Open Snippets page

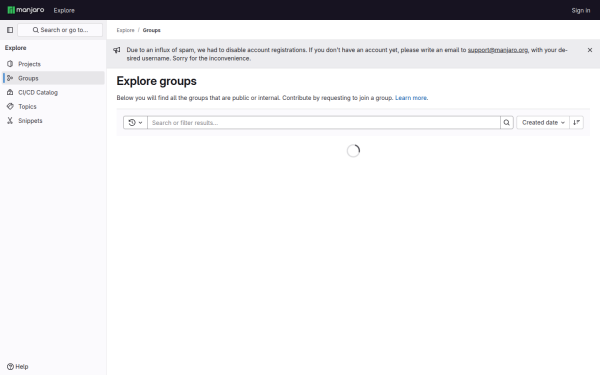(x=54, y=121)
